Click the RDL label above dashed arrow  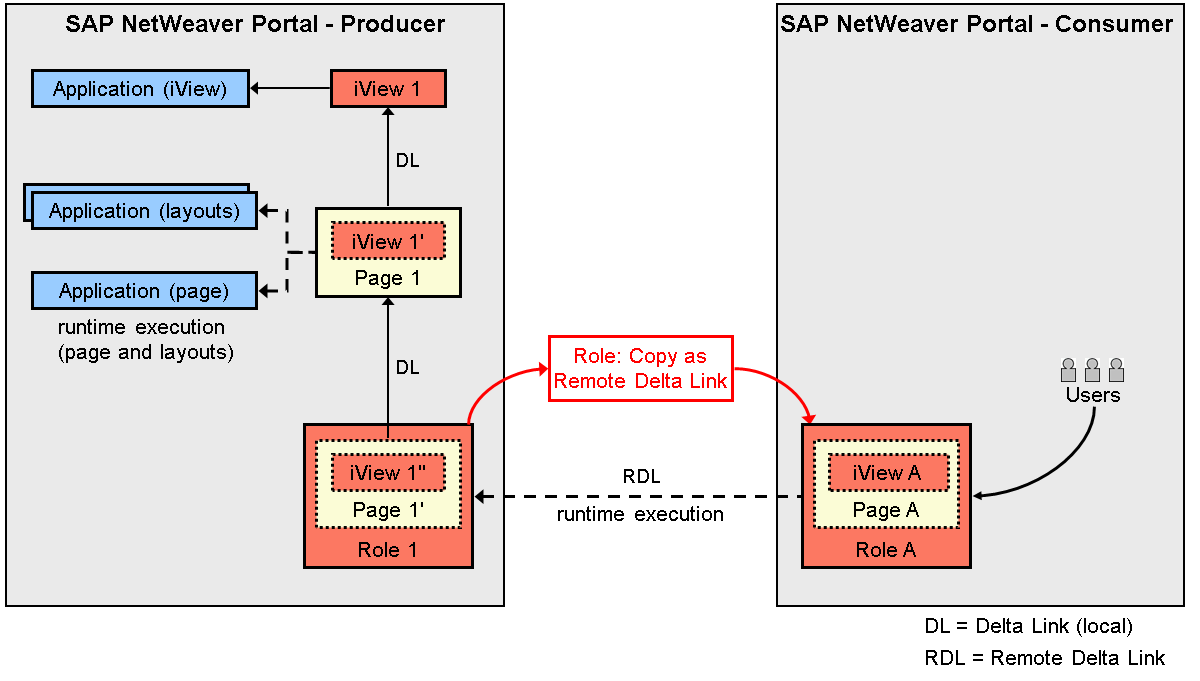pyautogui.click(x=641, y=476)
